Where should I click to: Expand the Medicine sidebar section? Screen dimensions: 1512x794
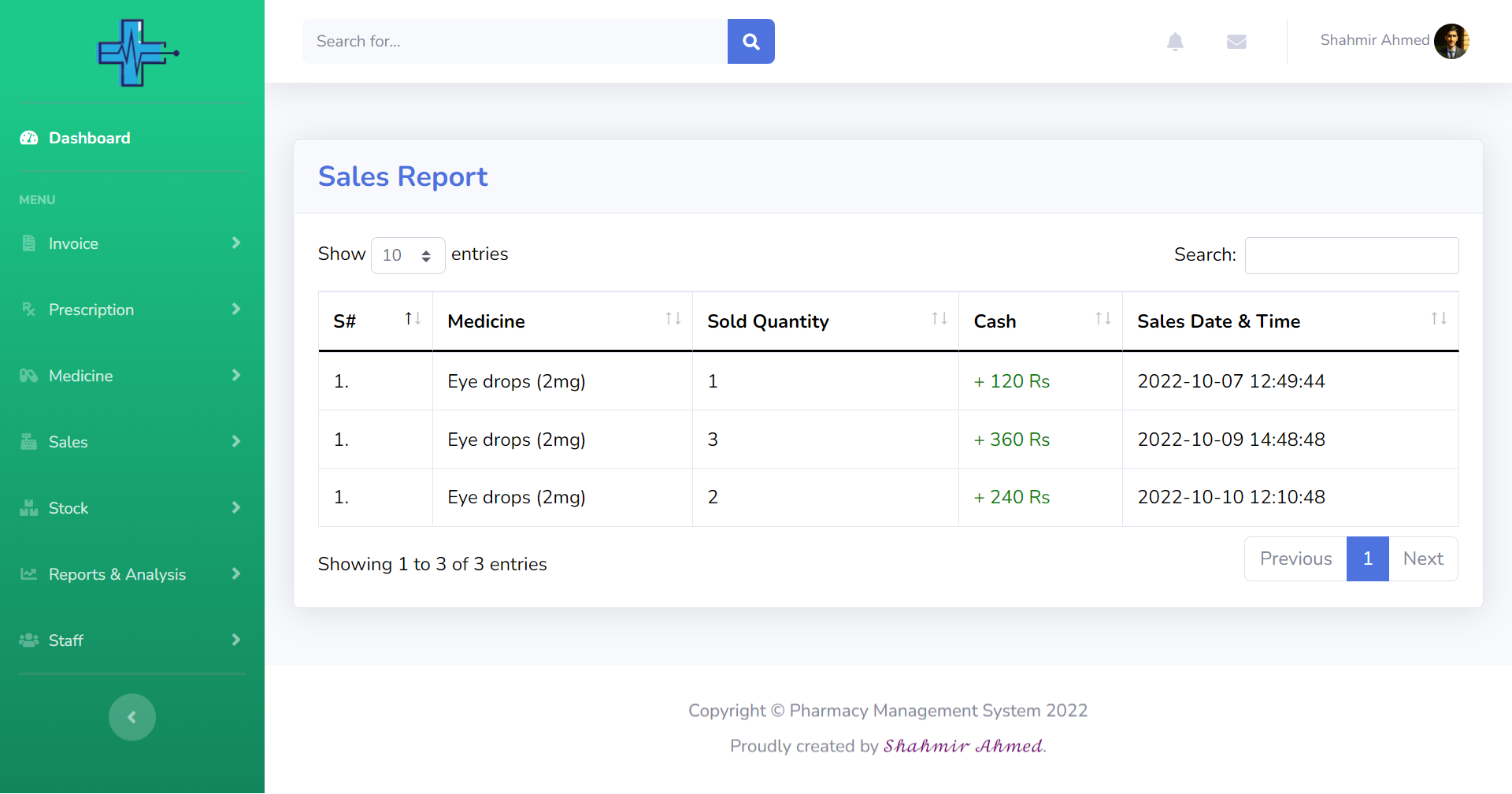pos(132,376)
